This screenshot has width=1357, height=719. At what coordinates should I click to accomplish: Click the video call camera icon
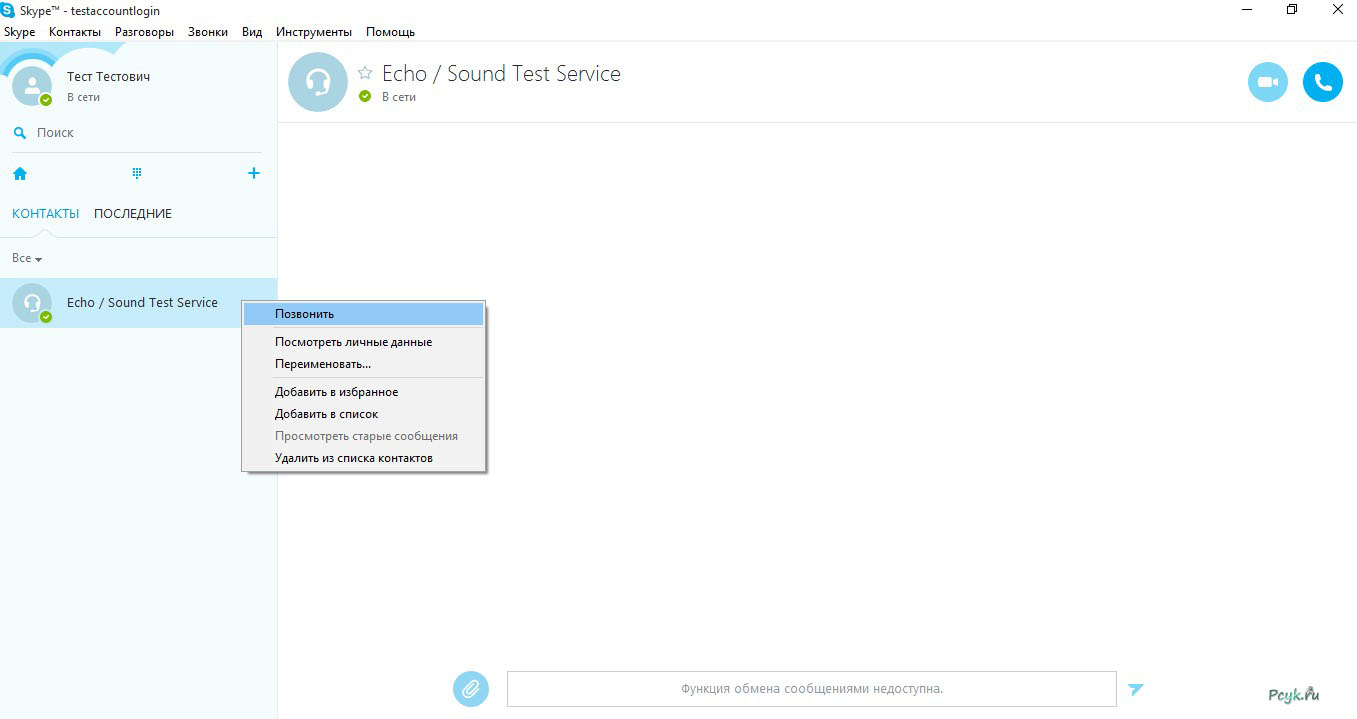(1267, 82)
